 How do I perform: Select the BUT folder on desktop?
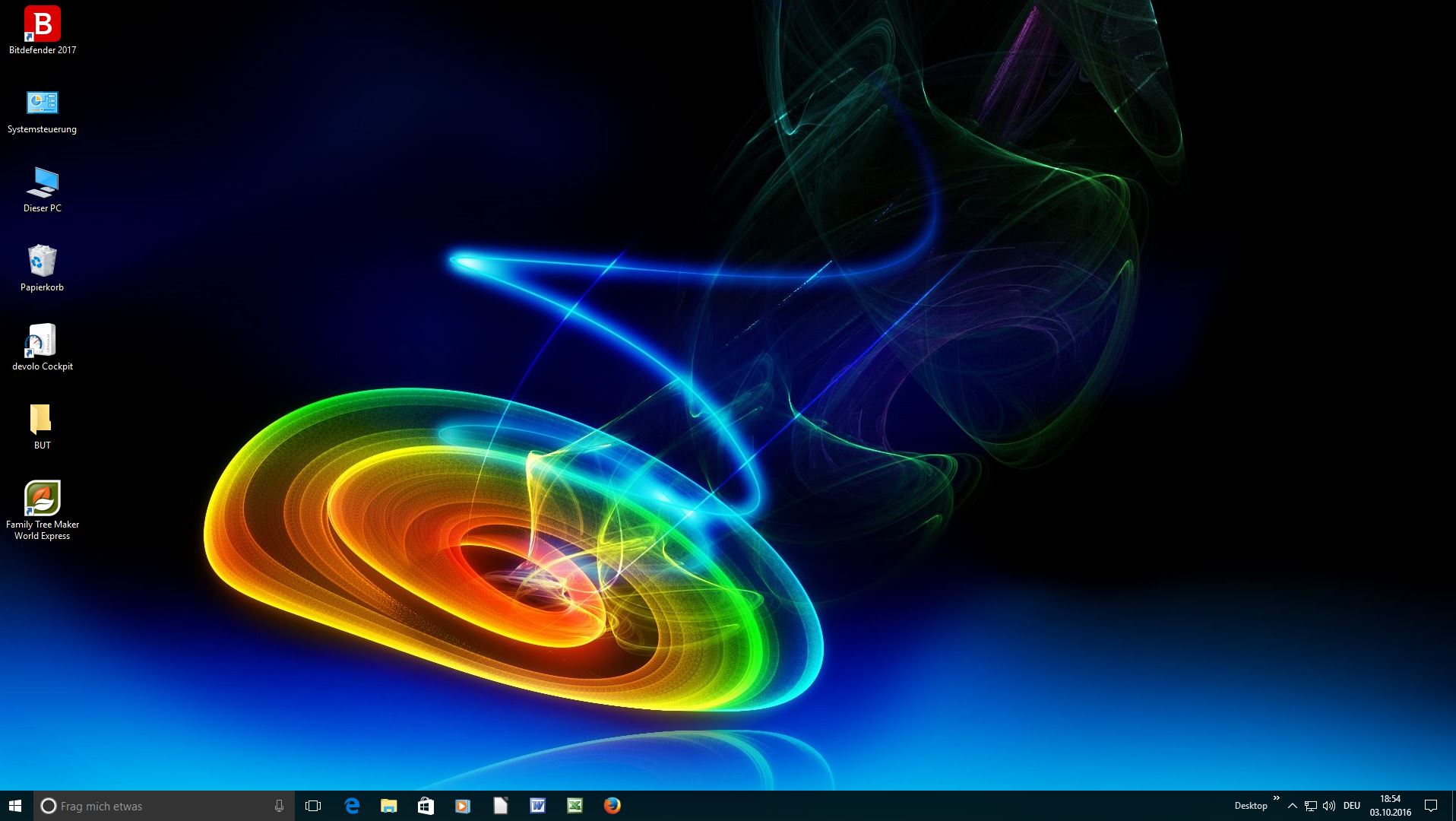click(x=42, y=420)
